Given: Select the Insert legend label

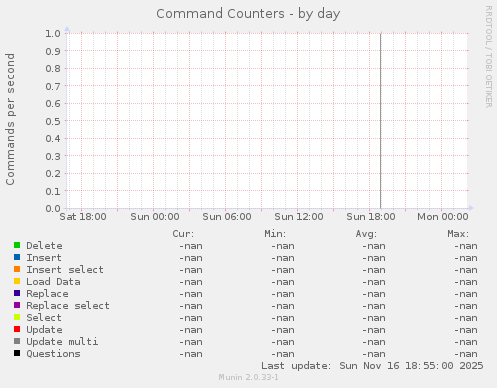Looking at the screenshot, I should click(44, 258).
